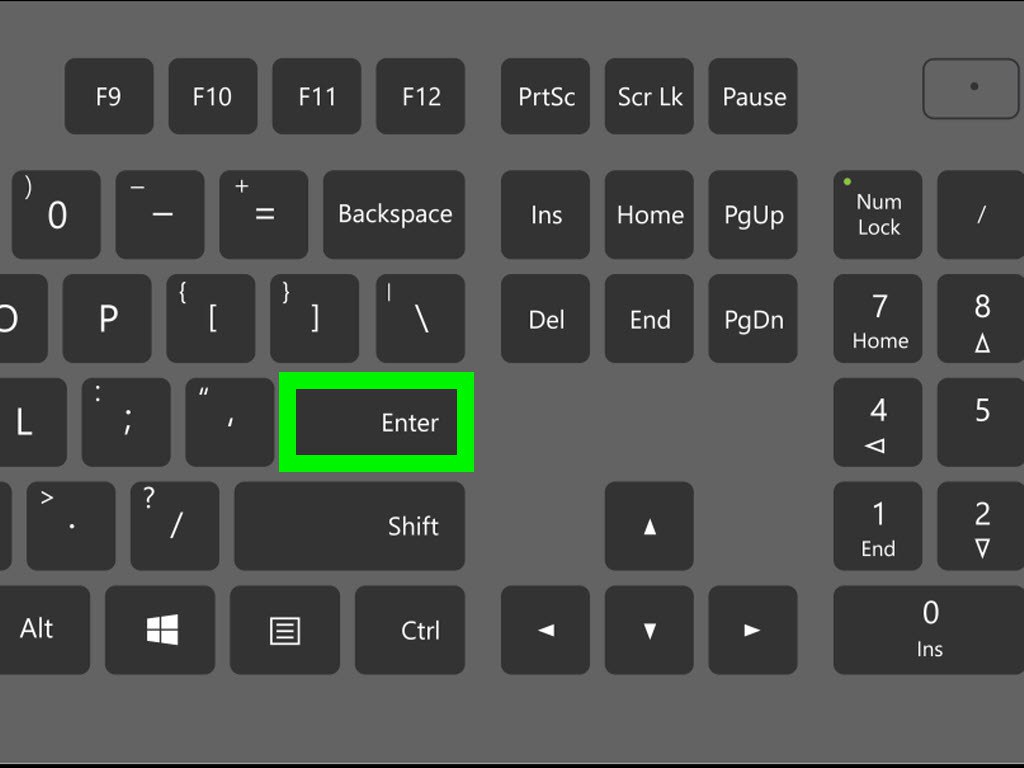Click the down arrow key

(649, 630)
